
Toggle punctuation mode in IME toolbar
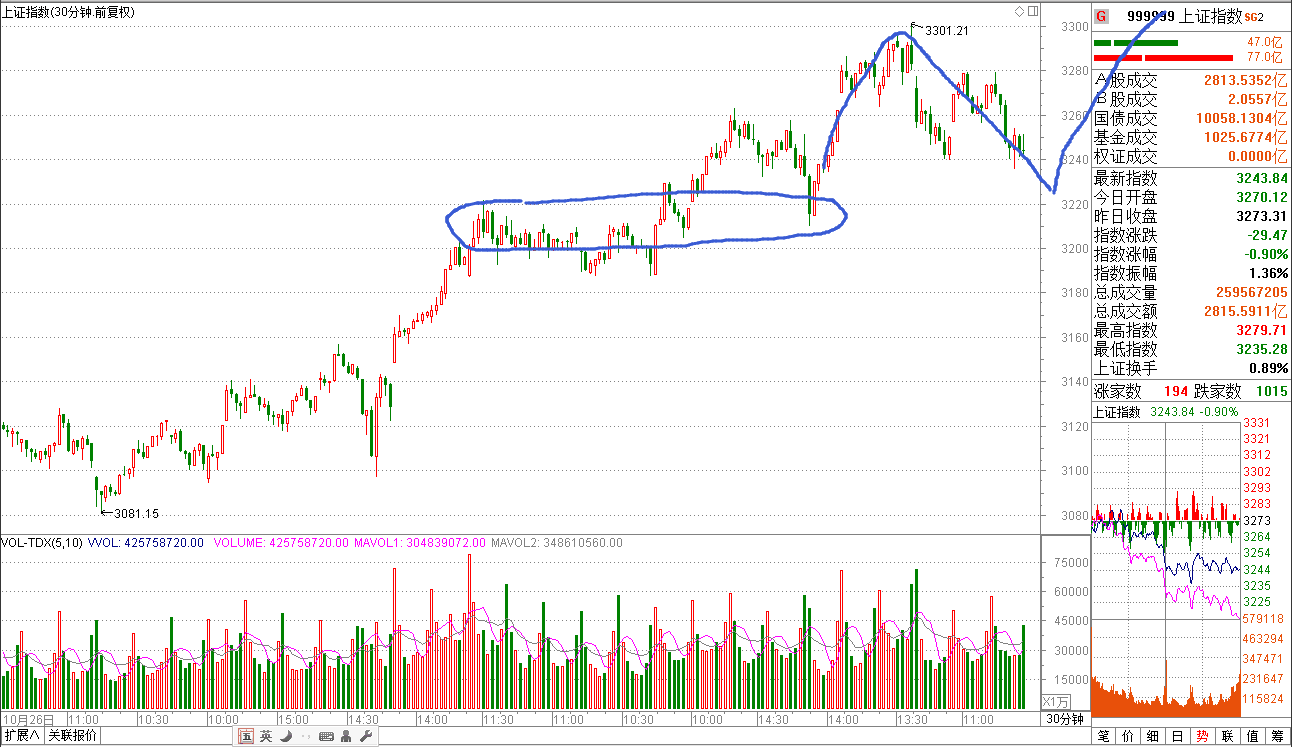pos(304,737)
